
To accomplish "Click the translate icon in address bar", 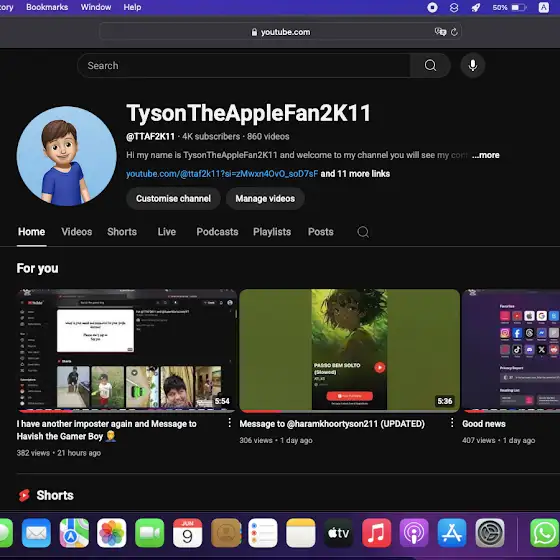I will (440, 32).
